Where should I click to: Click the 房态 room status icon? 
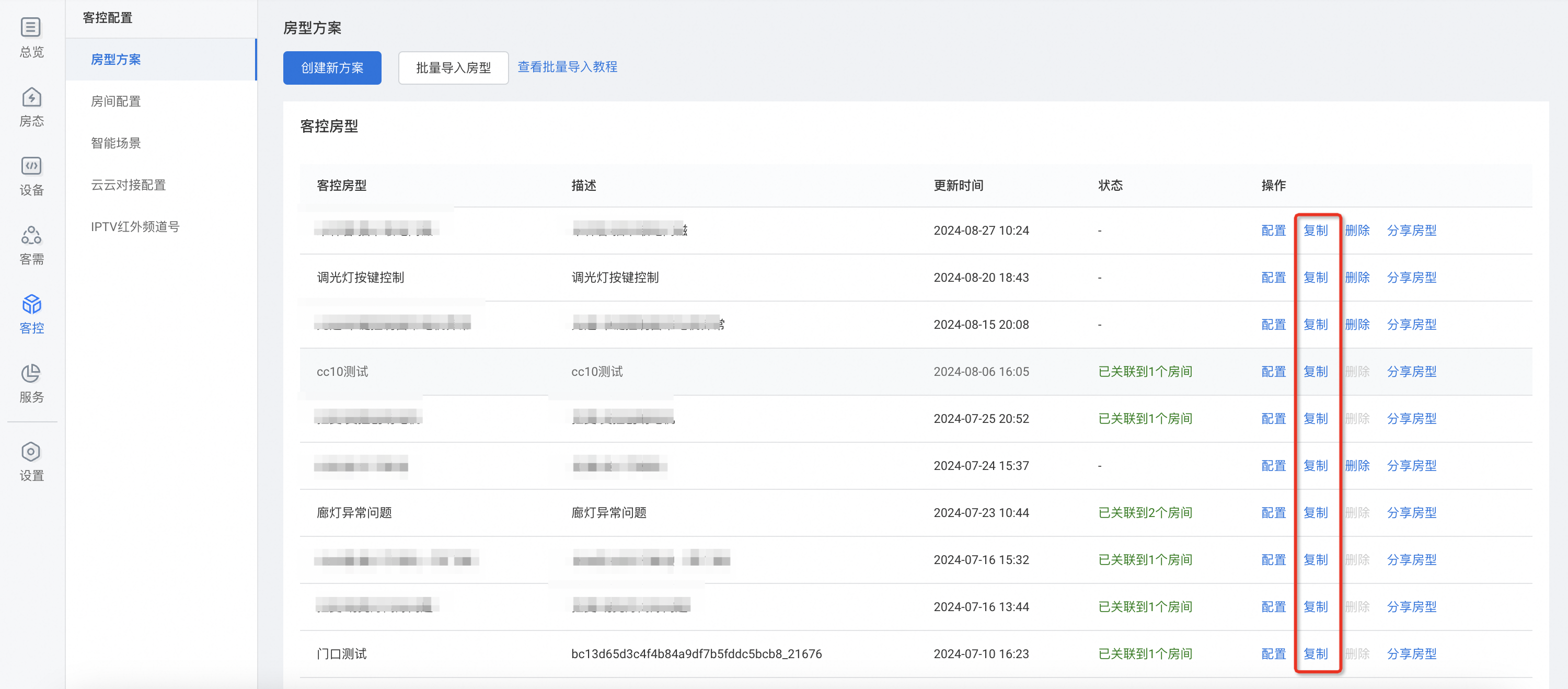(31, 97)
